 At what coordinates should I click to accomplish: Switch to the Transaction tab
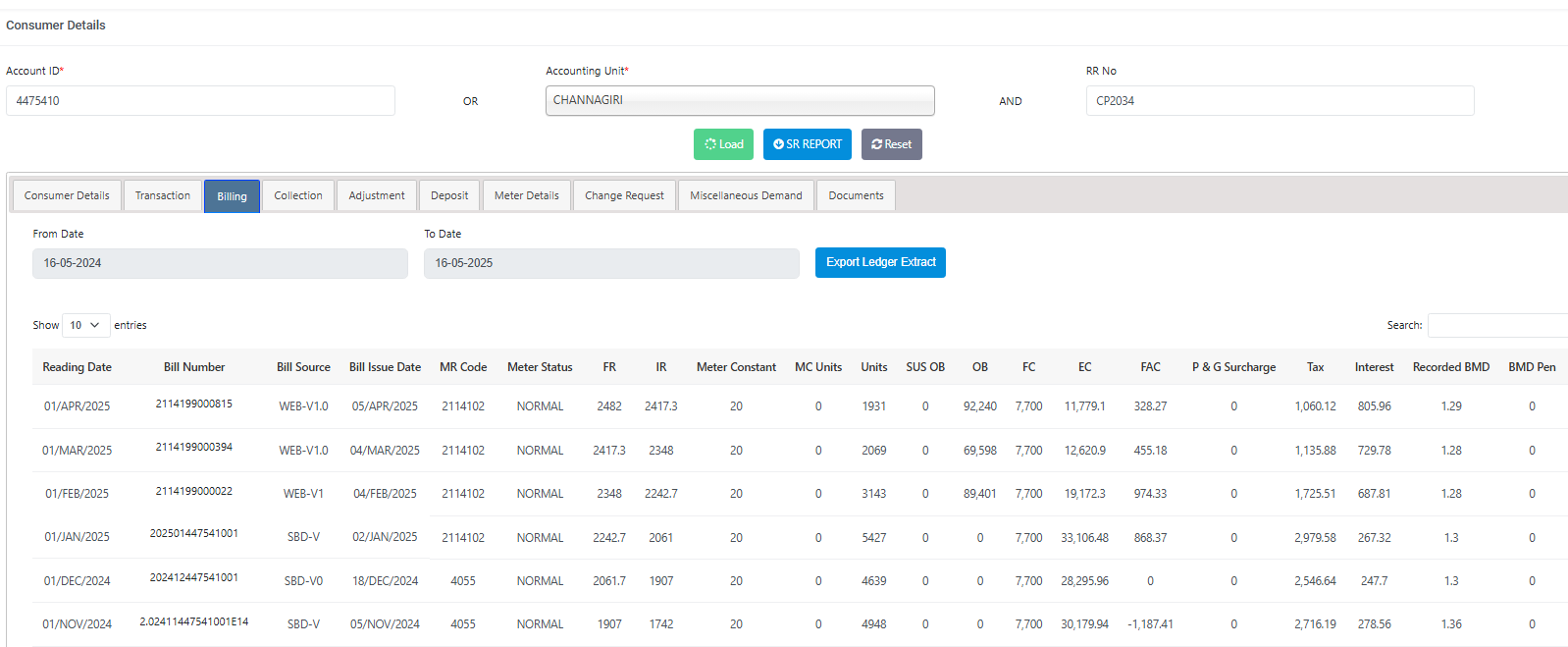(x=163, y=195)
